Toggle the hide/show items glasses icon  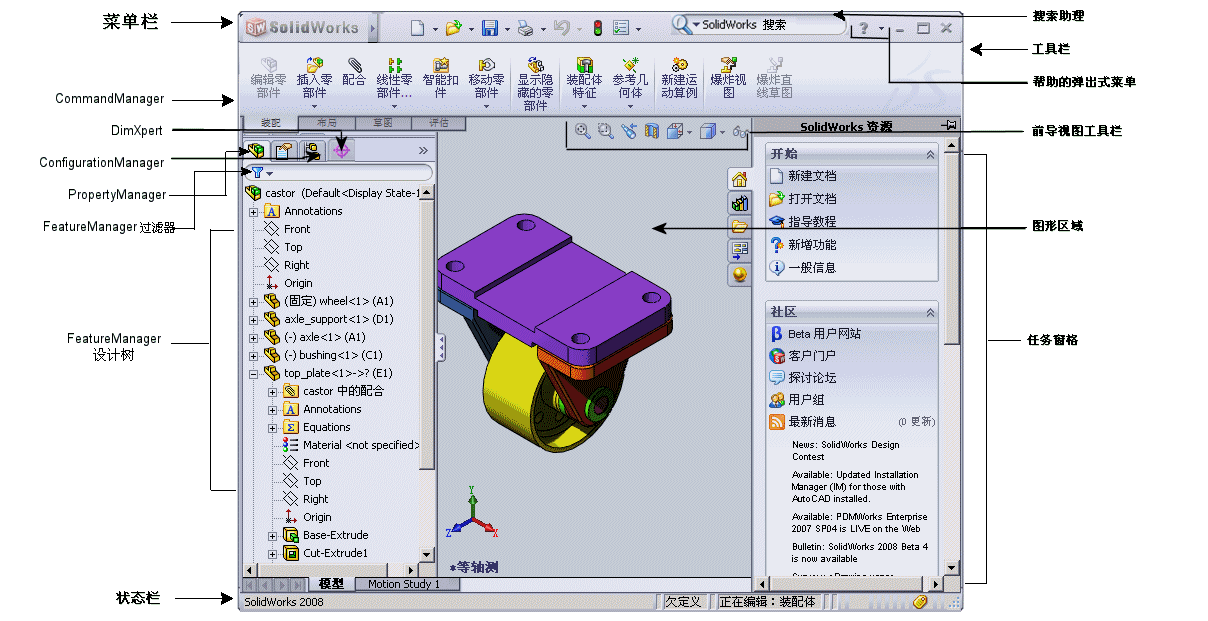pyautogui.click(x=739, y=131)
